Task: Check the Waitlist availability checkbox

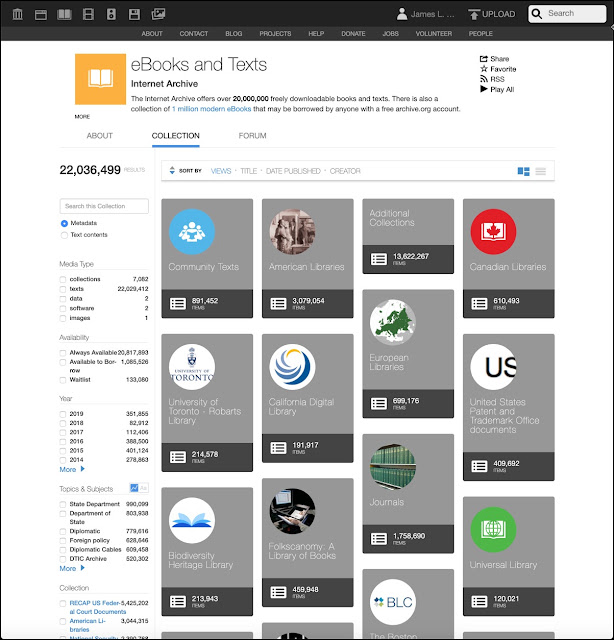Action: (63, 380)
